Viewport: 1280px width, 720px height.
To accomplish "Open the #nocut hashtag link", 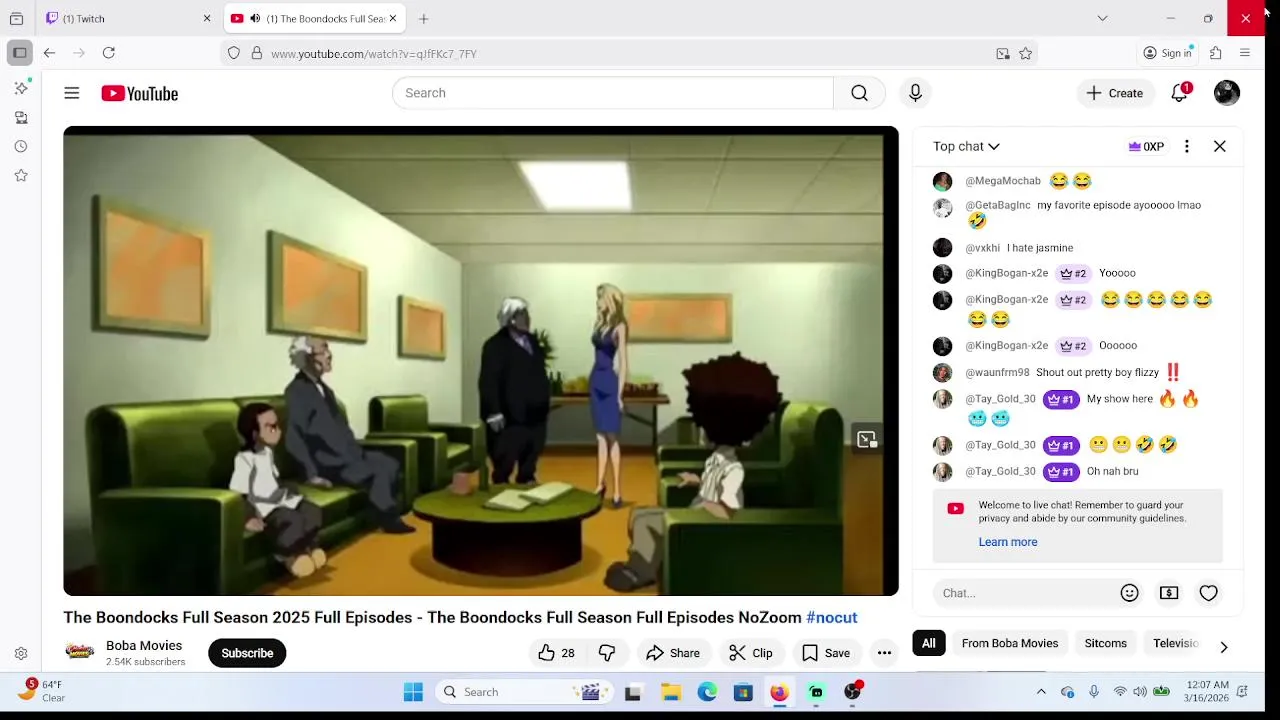I will (x=832, y=617).
